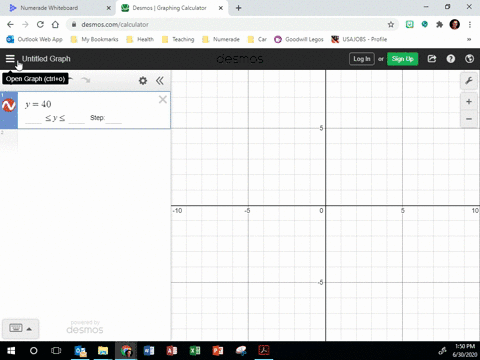
Task: Open Chrome three-dot menu
Action: point(470,24)
